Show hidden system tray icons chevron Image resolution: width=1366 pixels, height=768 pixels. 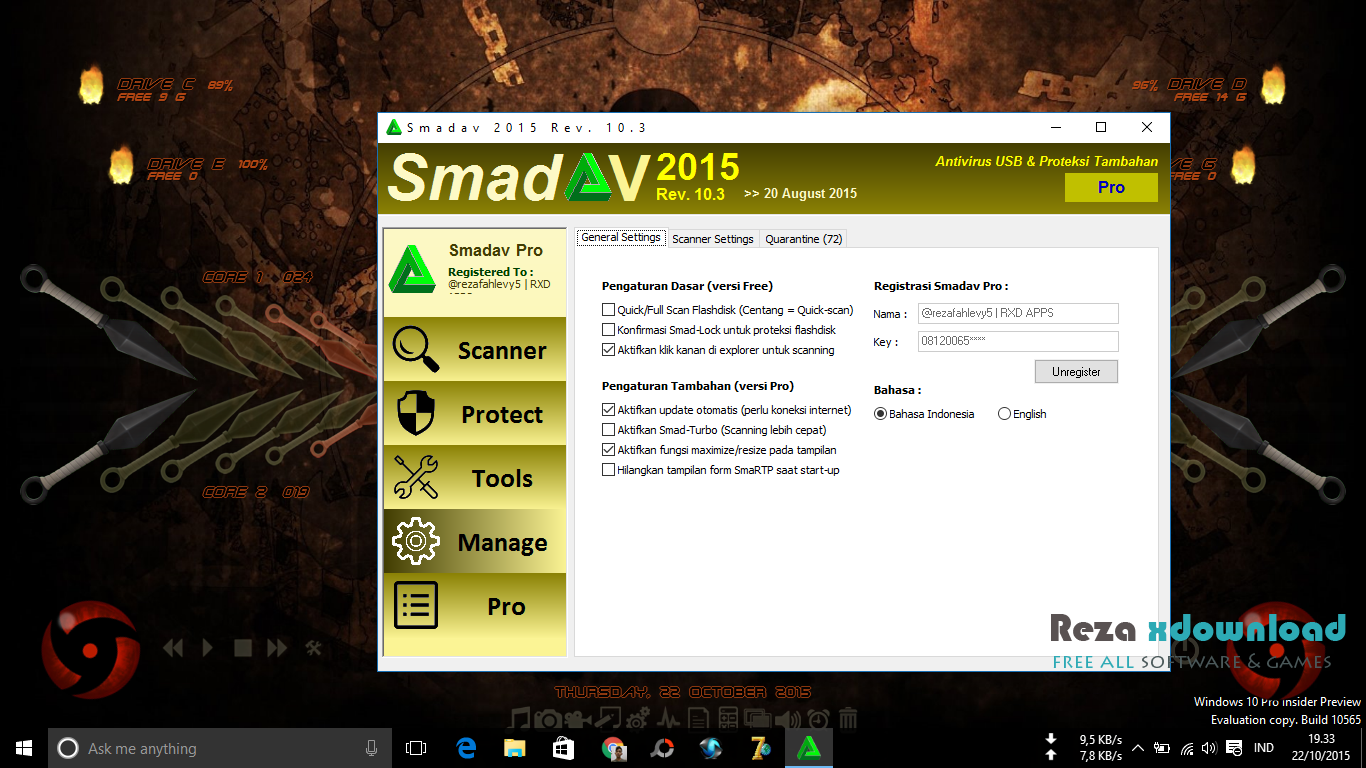(x=1138, y=748)
